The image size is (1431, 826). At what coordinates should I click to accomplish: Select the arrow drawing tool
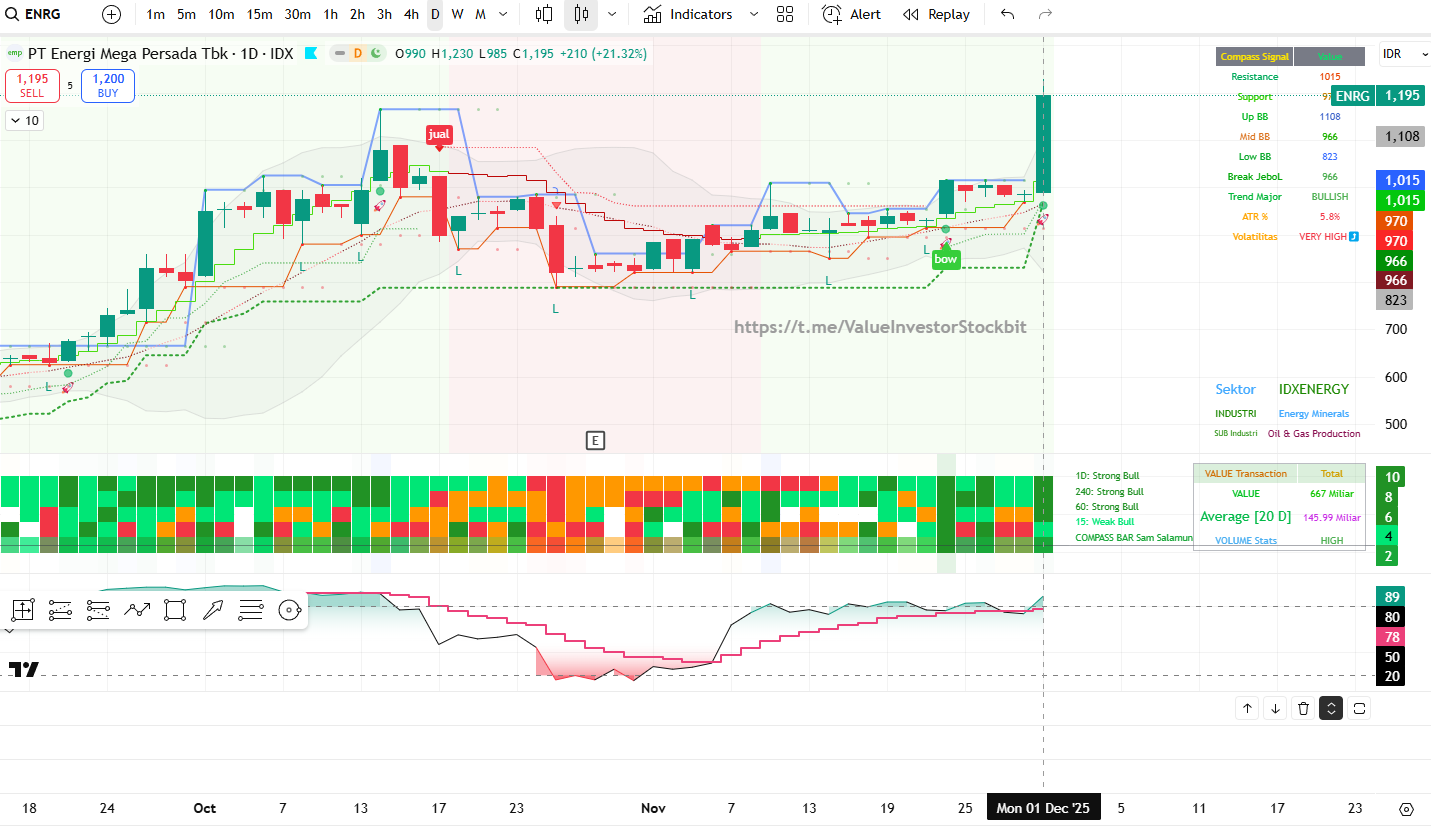tap(213, 610)
